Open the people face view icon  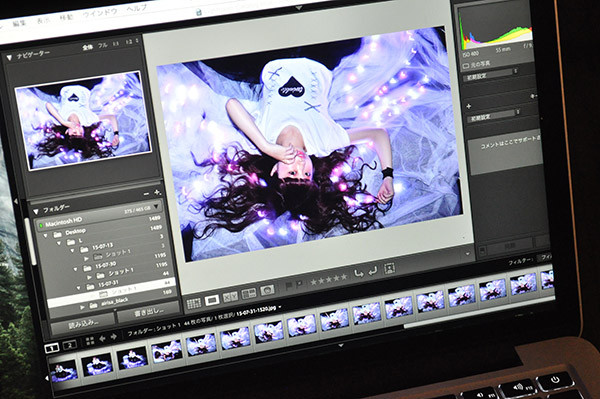click(267, 290)
